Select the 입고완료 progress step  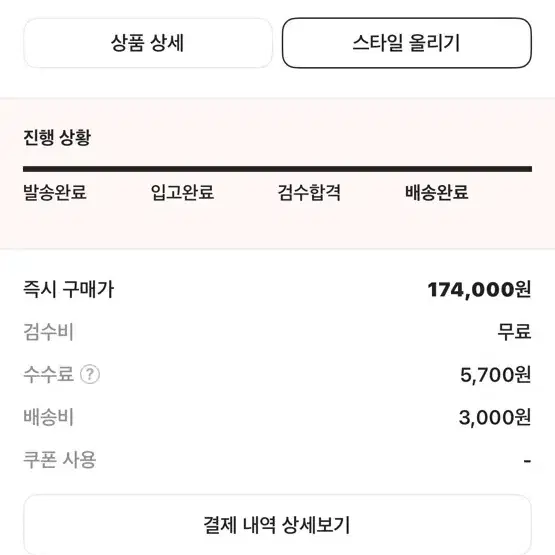click(x=182, y=193)
